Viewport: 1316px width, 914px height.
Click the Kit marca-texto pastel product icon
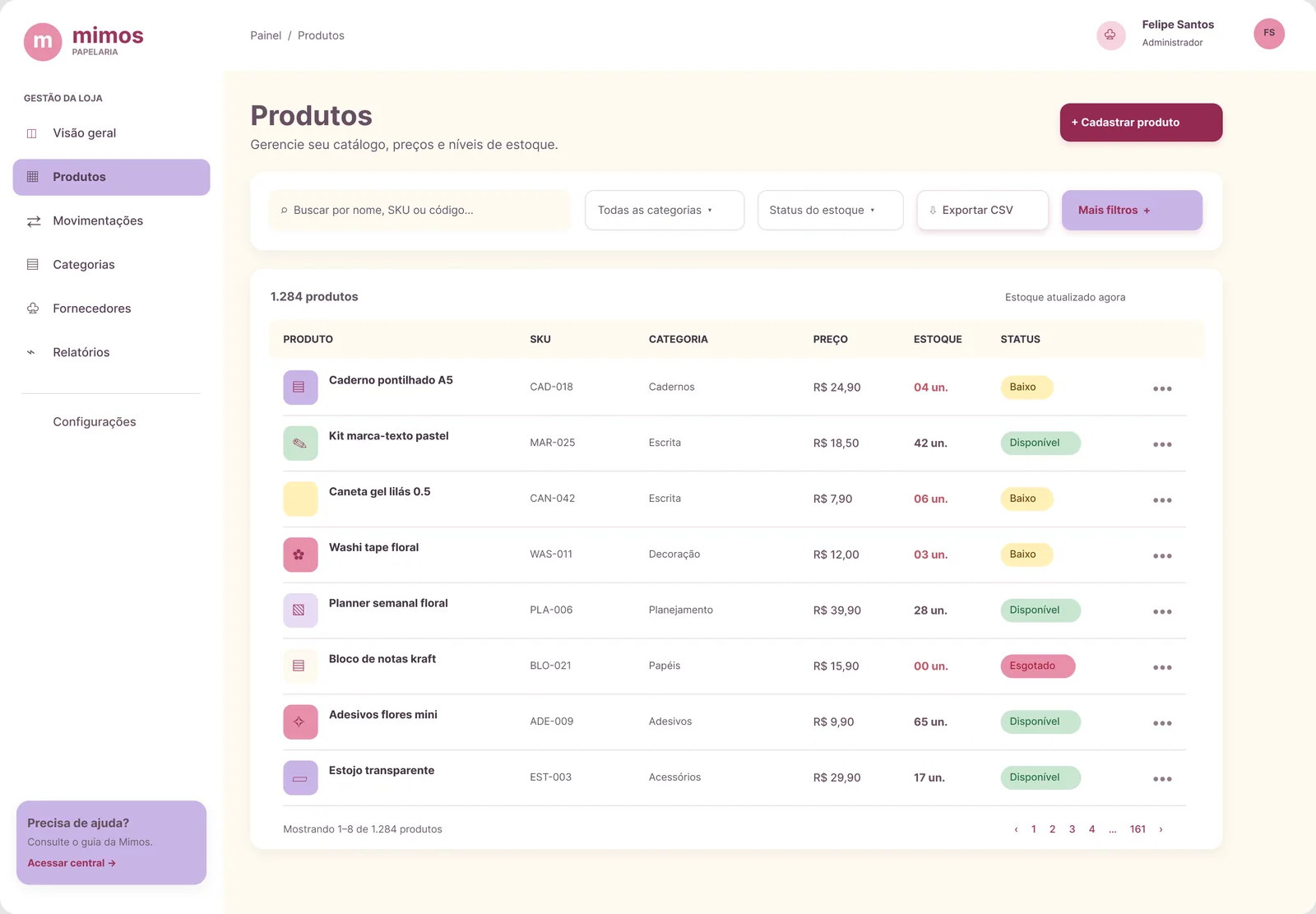pyautogui.click(x=300, y=443)
